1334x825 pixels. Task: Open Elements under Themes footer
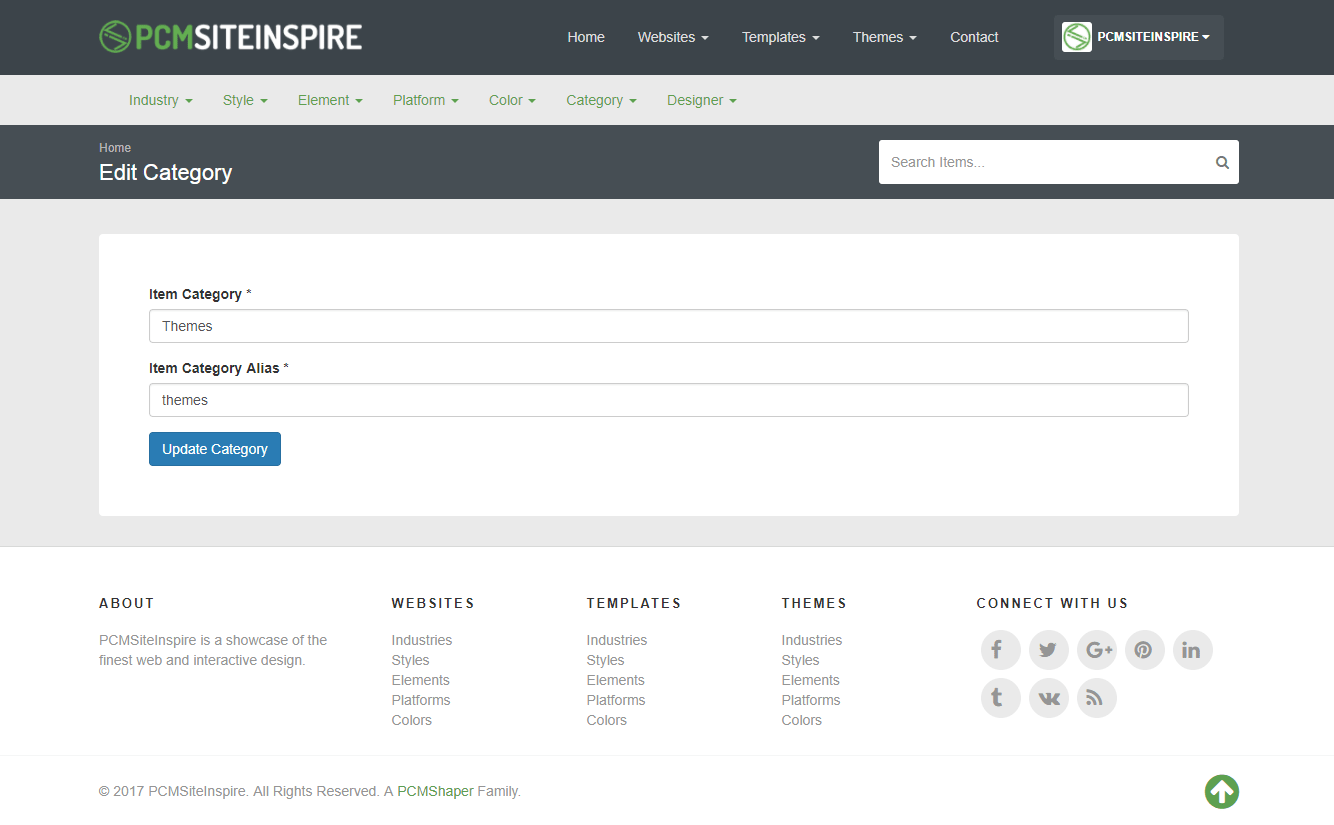pos(811,680)
